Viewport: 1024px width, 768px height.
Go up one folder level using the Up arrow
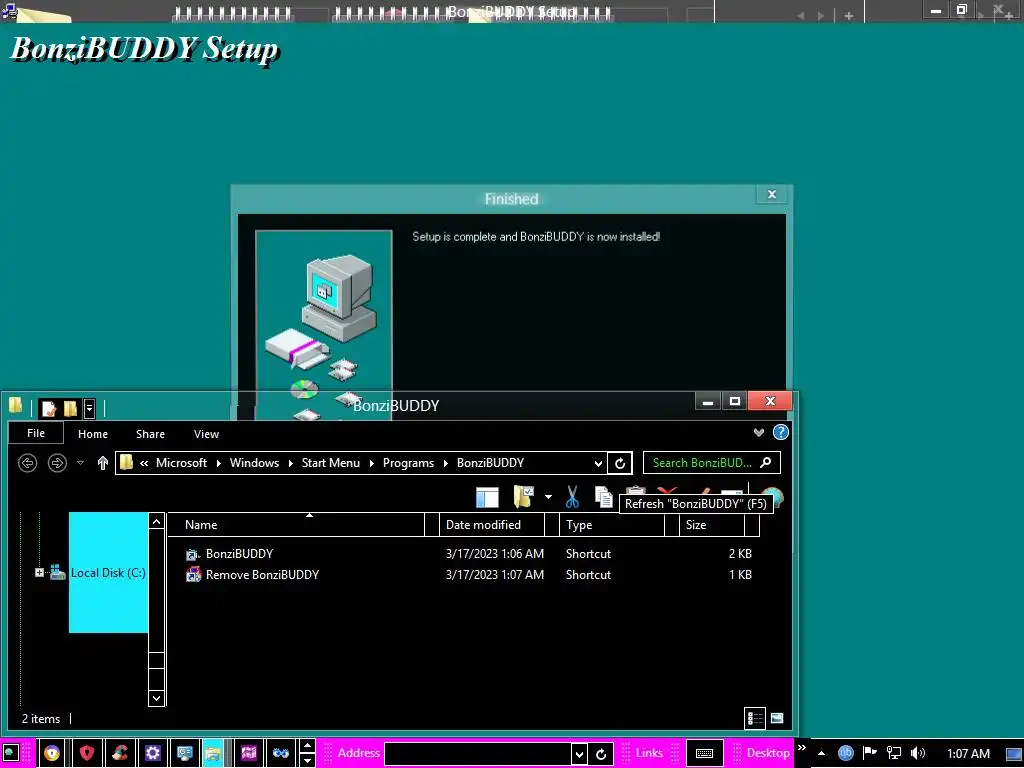(x=103, y=463)
